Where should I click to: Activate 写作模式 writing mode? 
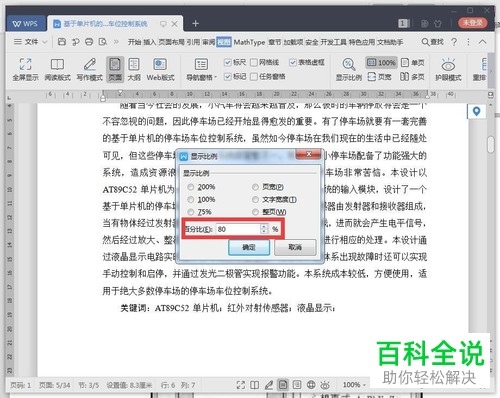click(89, 69)
